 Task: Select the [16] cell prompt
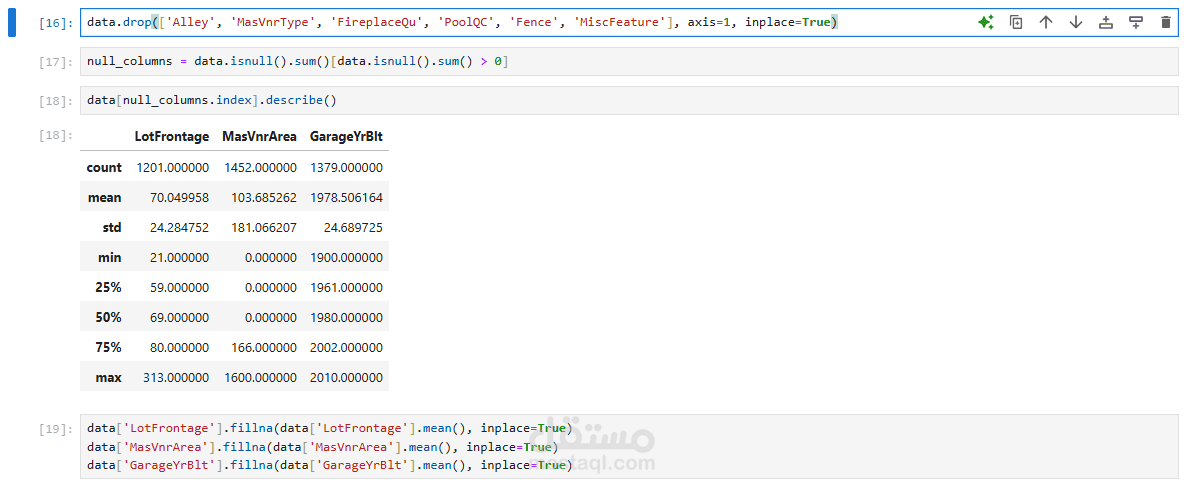point(56,23)
